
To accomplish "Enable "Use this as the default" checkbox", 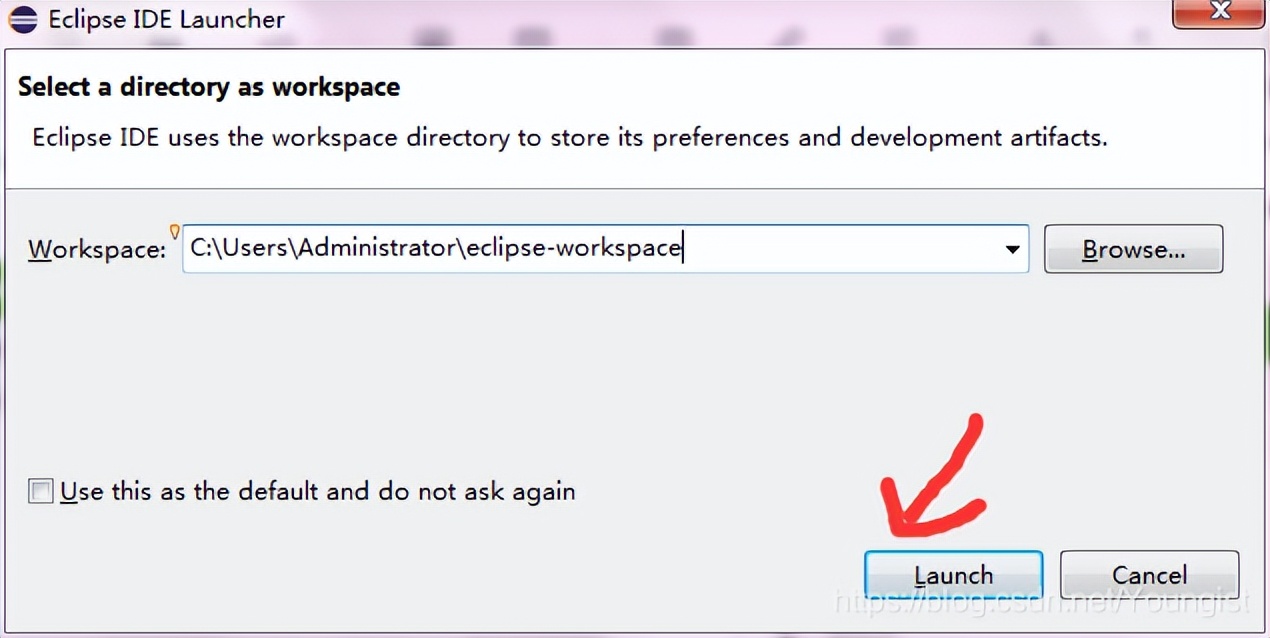I will click(x=41, y=492).
